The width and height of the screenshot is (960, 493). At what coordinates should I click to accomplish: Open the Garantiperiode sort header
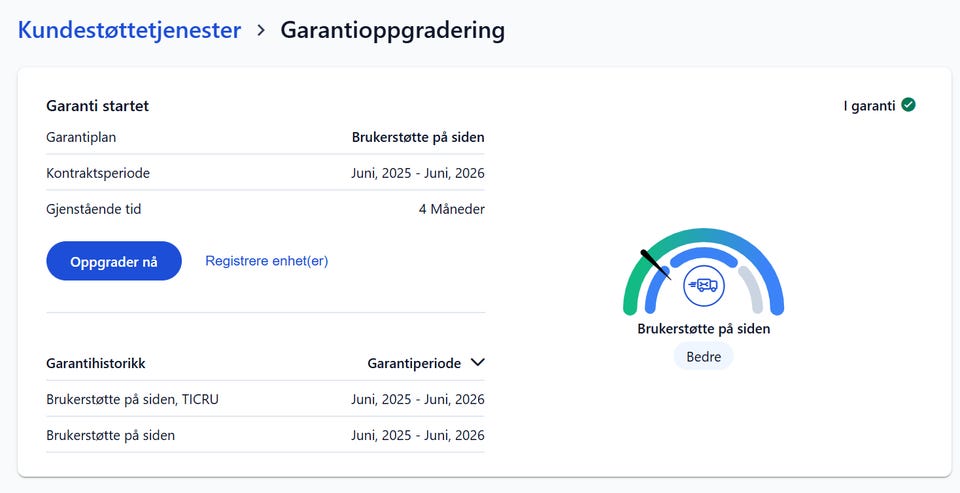414,363
